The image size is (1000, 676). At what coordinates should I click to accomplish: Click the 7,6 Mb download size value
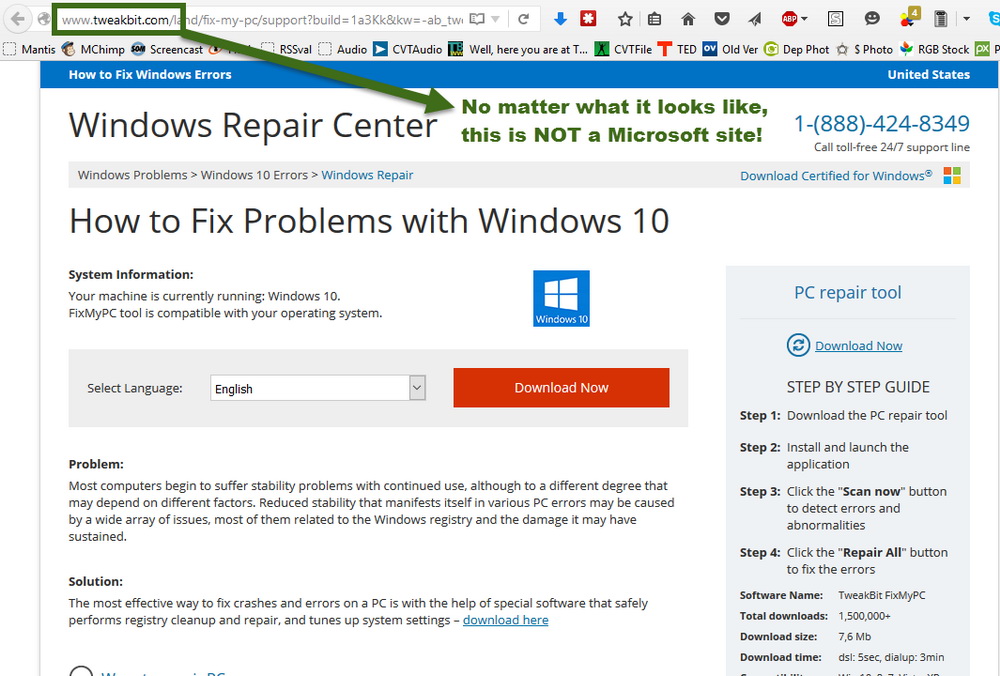855,636
